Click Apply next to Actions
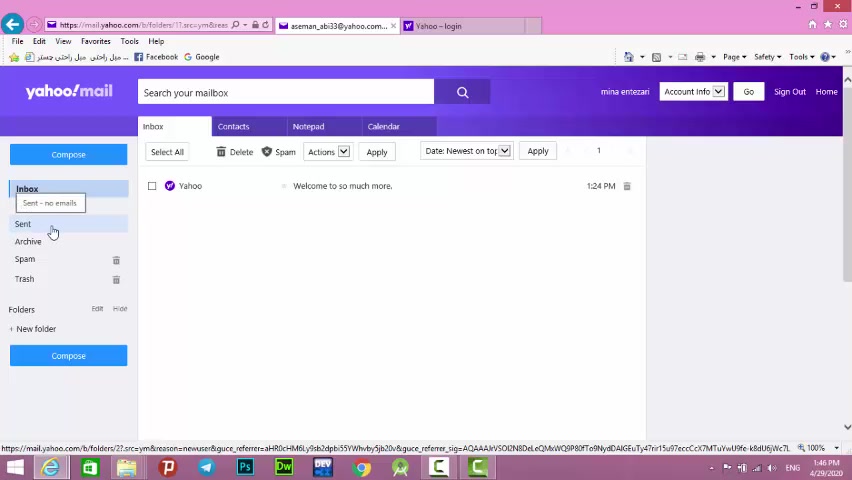The width and height of the screenshot is (852, 480). click(377, 152)
